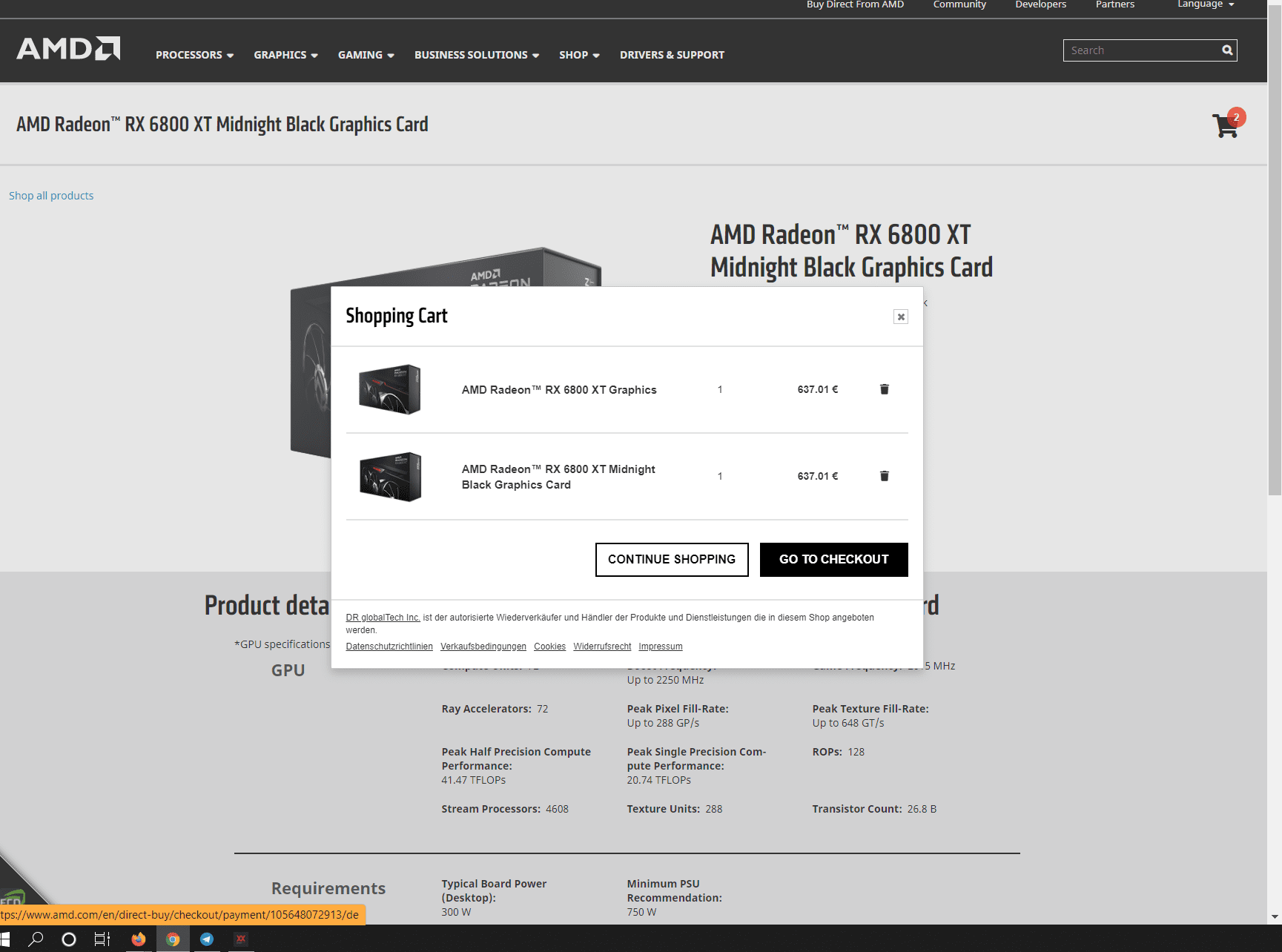
Task: Expand the Gaming menu
Action: click(366, 55)
